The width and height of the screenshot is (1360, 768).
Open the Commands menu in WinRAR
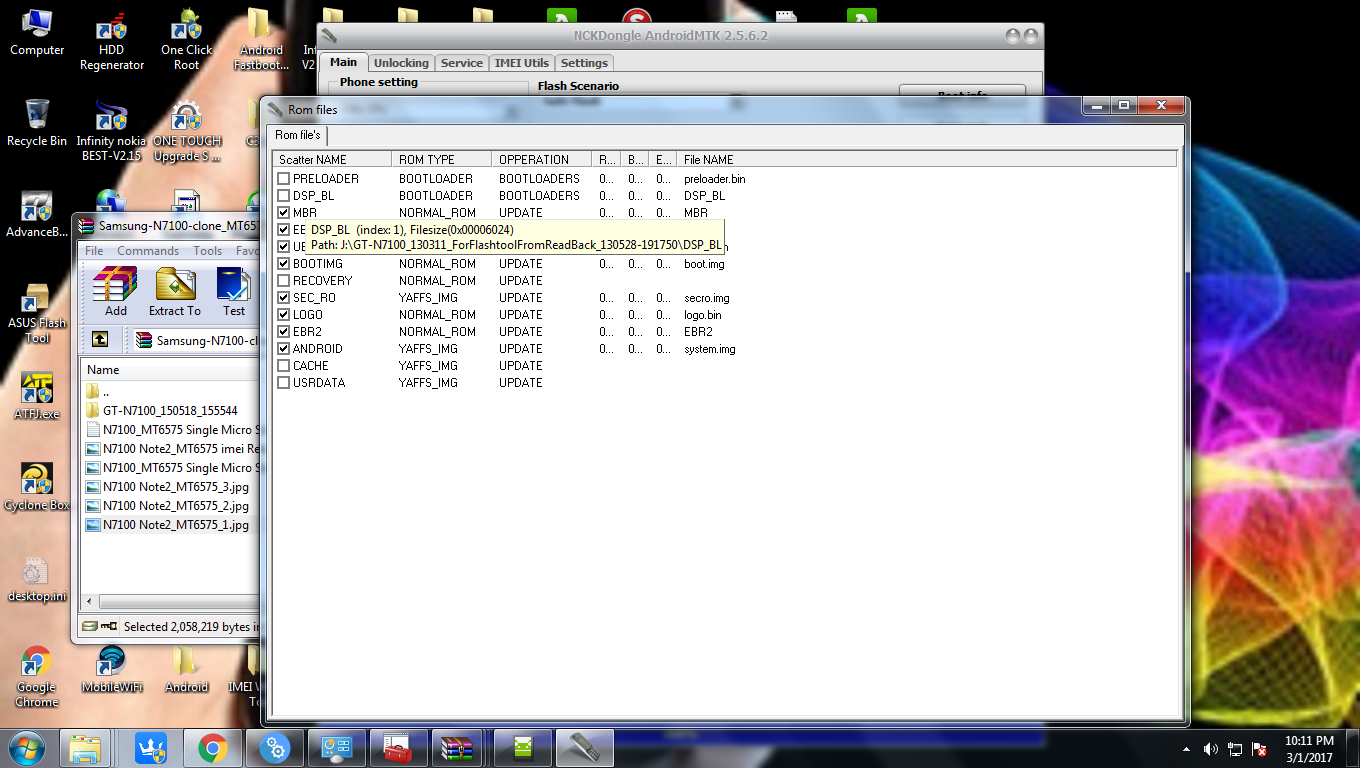[x=148, y=251]
